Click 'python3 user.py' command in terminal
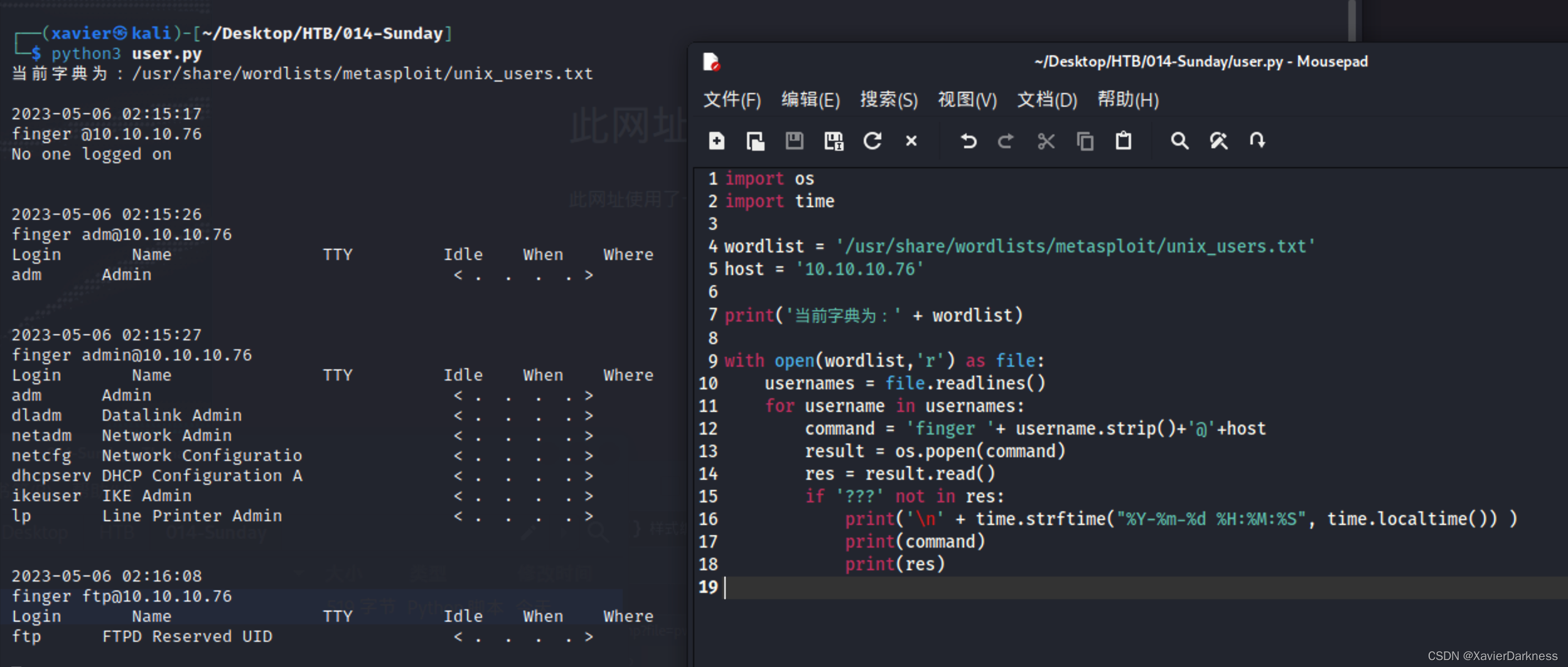The image size is (1568, 667). 126,54
